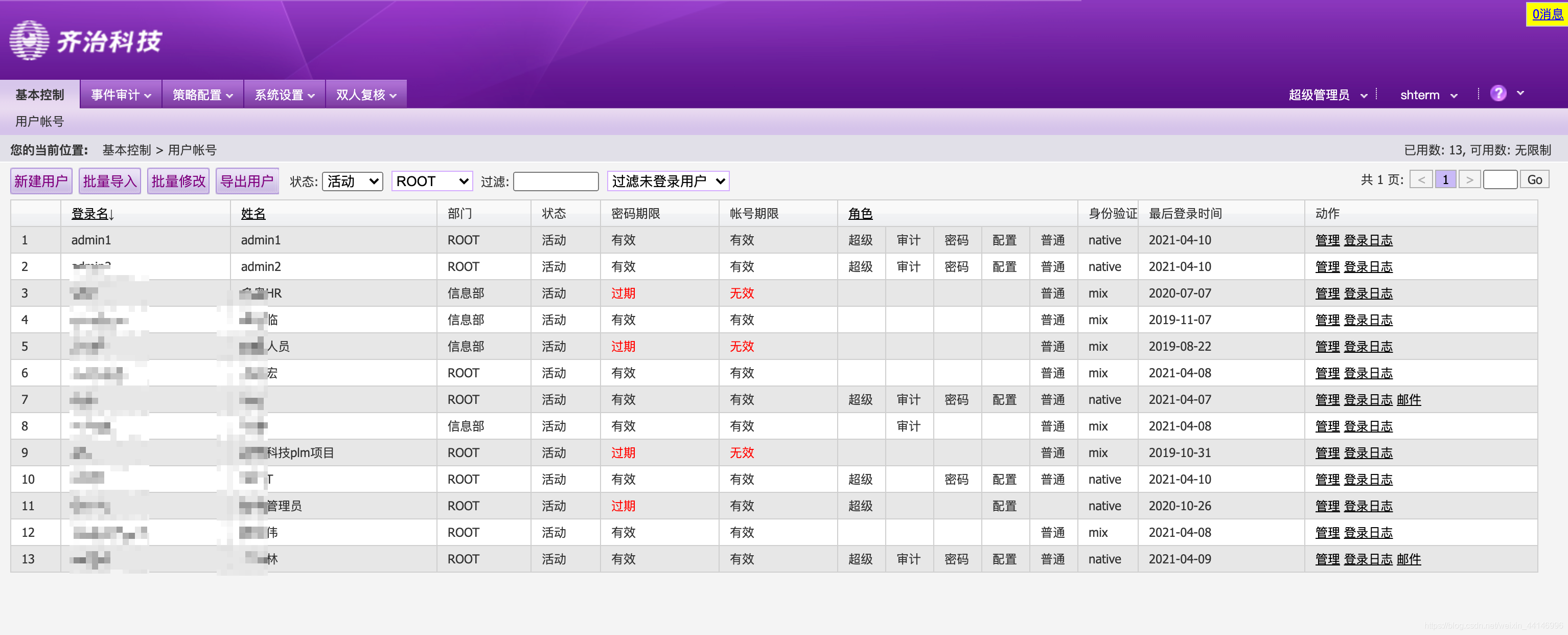Open the shterm user menu

pos(1428,95)
